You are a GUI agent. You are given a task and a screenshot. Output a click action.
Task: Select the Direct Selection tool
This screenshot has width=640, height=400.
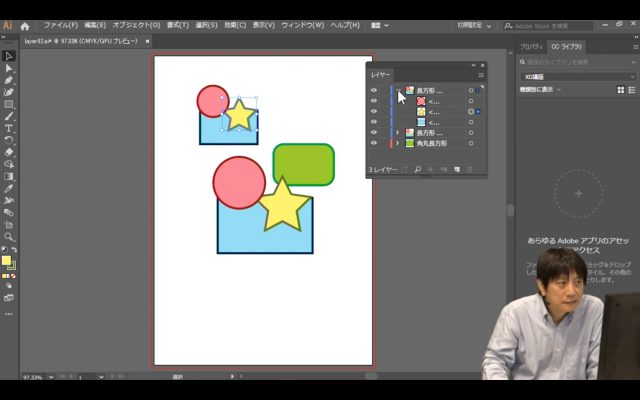(9, 68)
